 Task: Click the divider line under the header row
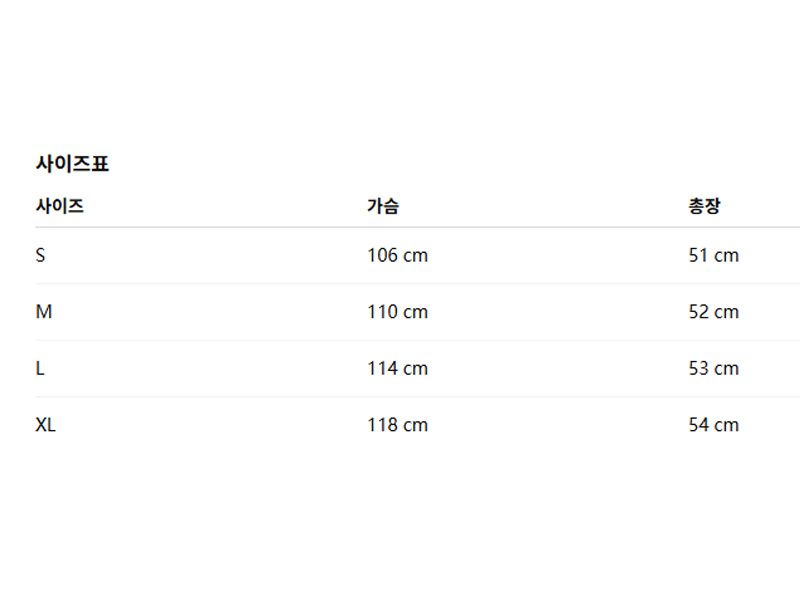click(x=400, y=227)
